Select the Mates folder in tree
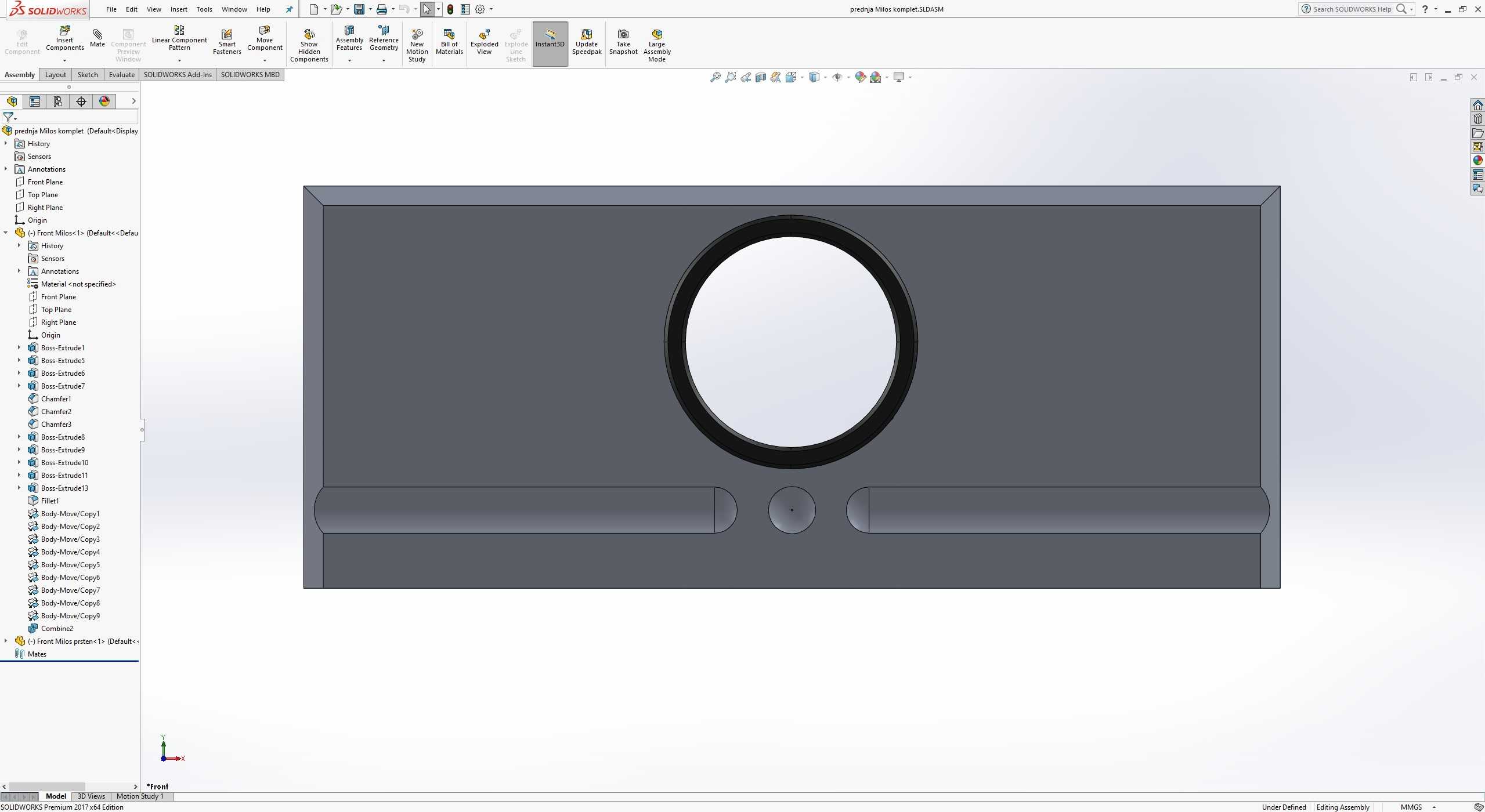 (x=37, y=654)
